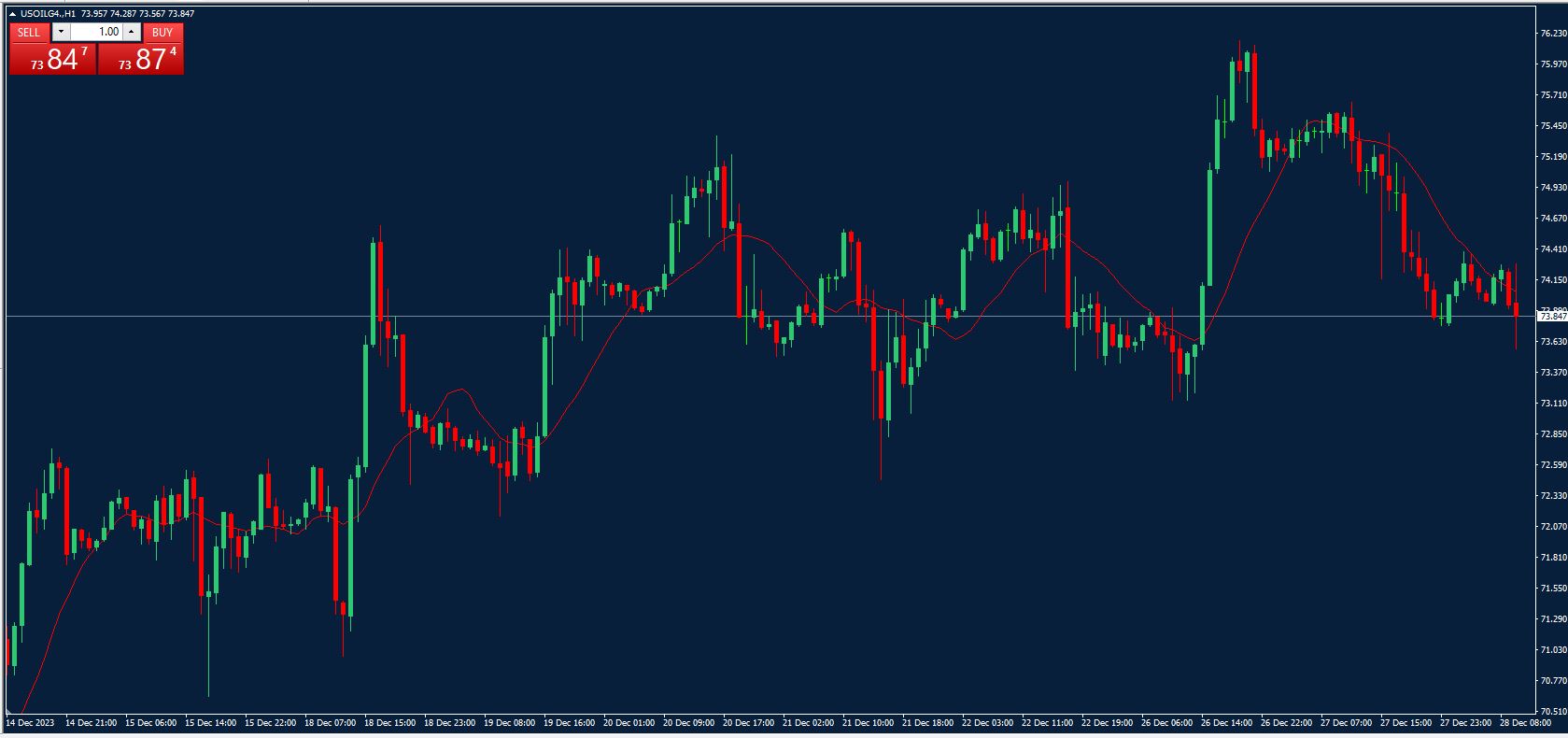Click the 14 Dec 2023 date on time axis
This screenshot has height=738, width=1568.
click(30, 723)
